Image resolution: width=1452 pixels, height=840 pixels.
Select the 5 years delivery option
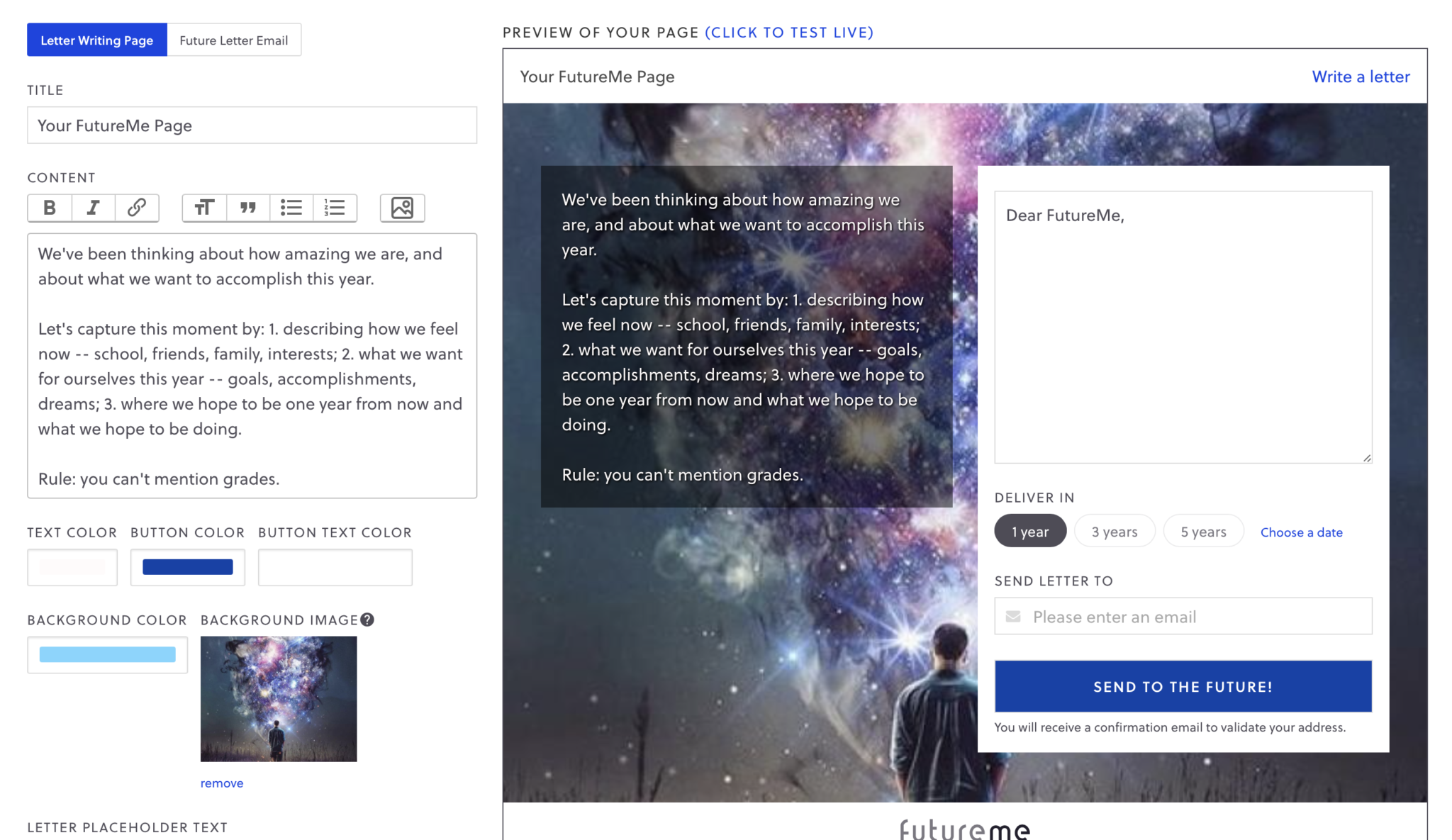tap(1202, 530)
